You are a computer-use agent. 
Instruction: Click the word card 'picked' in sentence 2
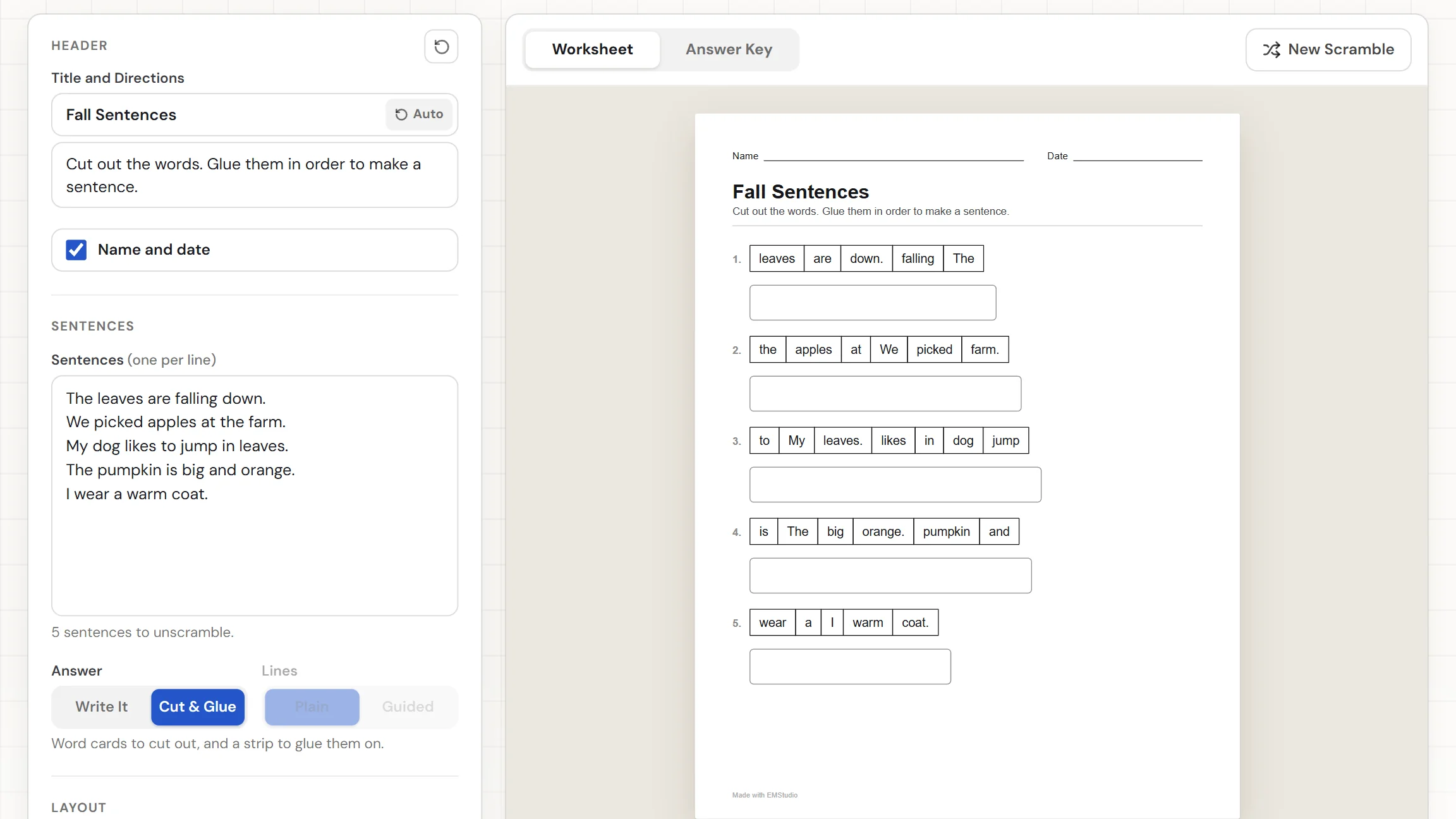click(x=934, y=349)
